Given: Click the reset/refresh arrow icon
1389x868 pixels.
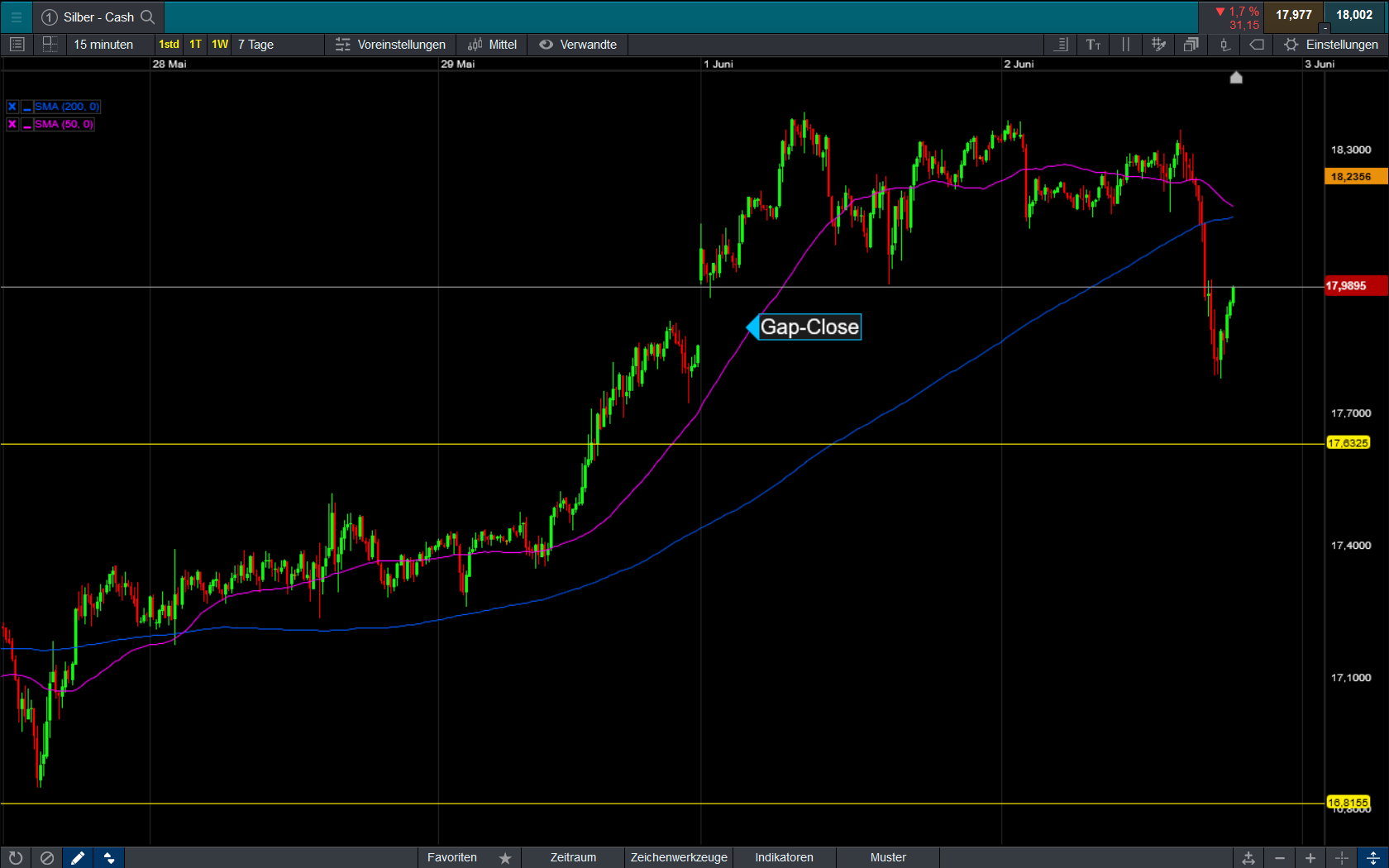Looking at the screenshot, I should [16, 858].
